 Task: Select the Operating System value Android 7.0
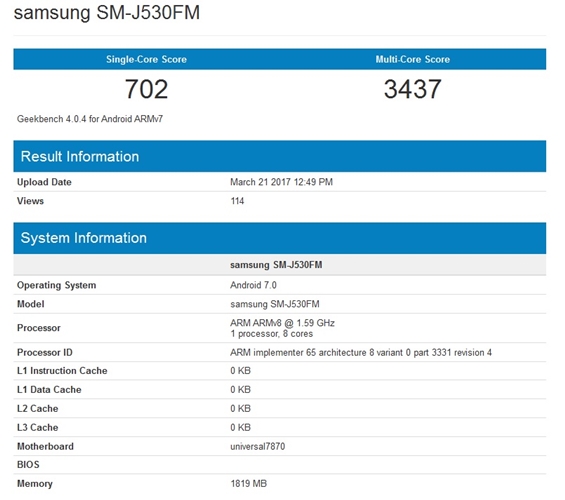click(253, 285)
